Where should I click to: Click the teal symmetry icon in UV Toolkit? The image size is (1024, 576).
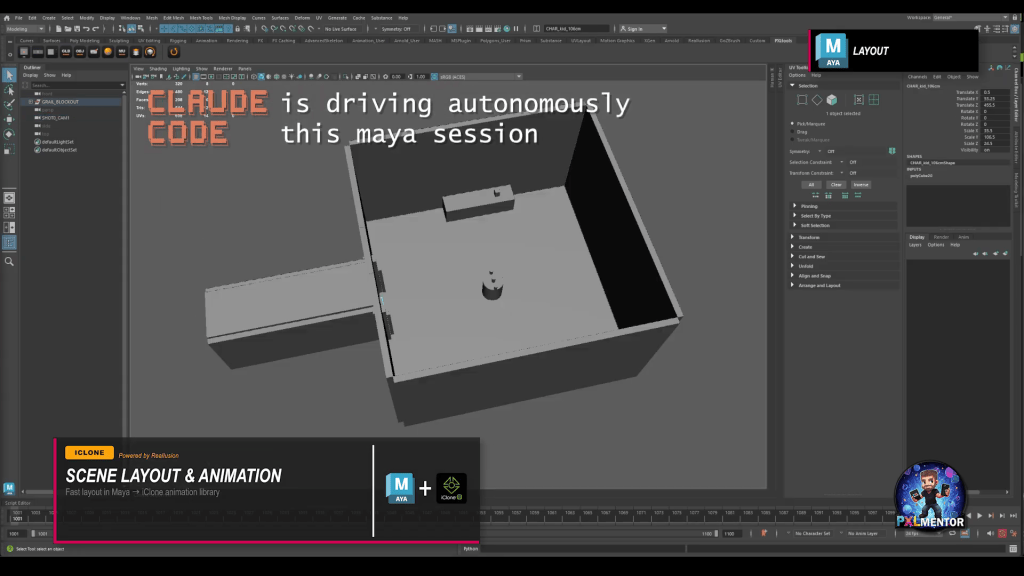[x=892, y=151]
